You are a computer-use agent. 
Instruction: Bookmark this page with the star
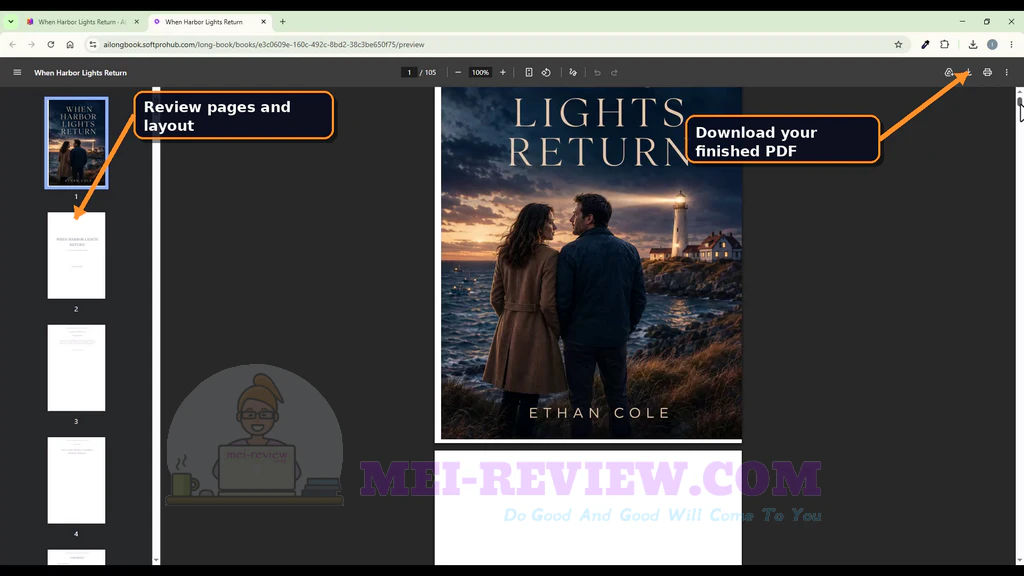tap(899, 44)
